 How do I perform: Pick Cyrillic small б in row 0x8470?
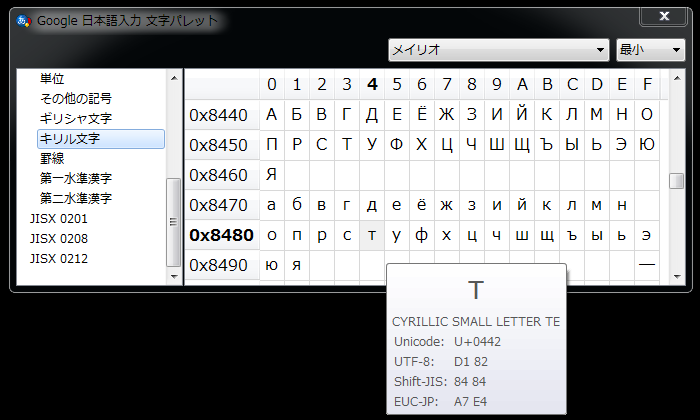297,205
